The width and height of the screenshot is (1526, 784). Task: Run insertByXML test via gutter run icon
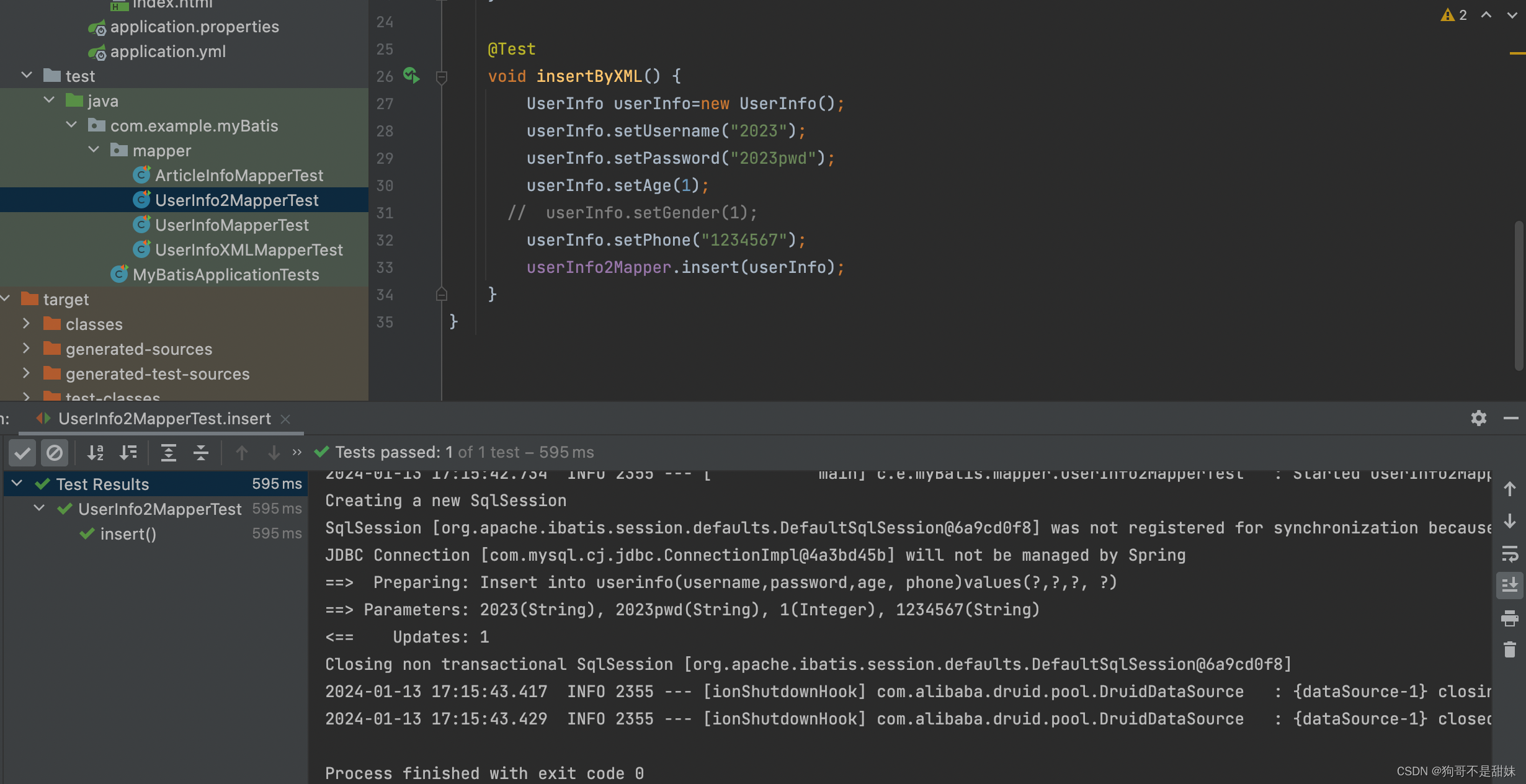(x=411, y=76)
